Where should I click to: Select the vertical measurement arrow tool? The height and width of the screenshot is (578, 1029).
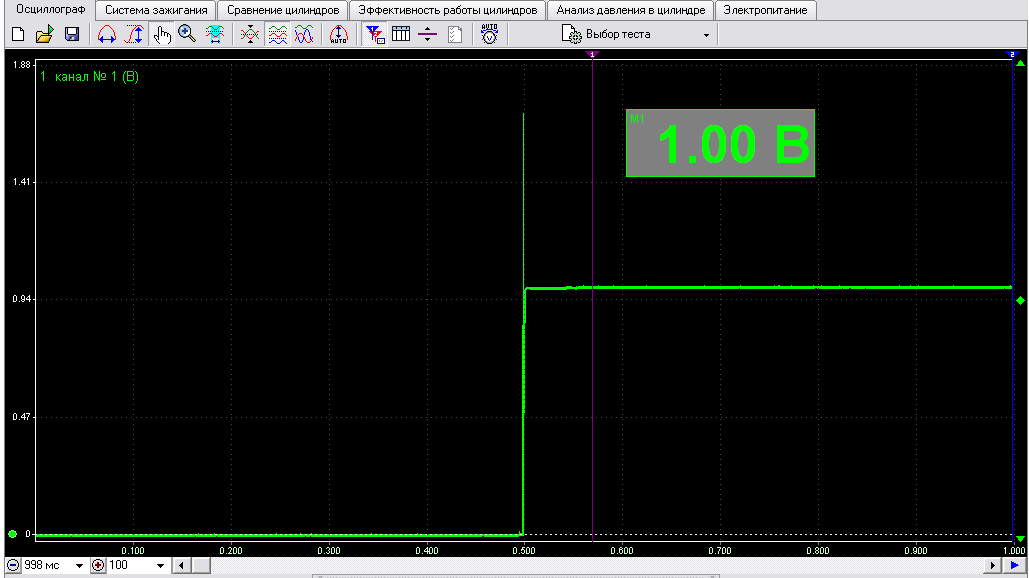point(135,34)
